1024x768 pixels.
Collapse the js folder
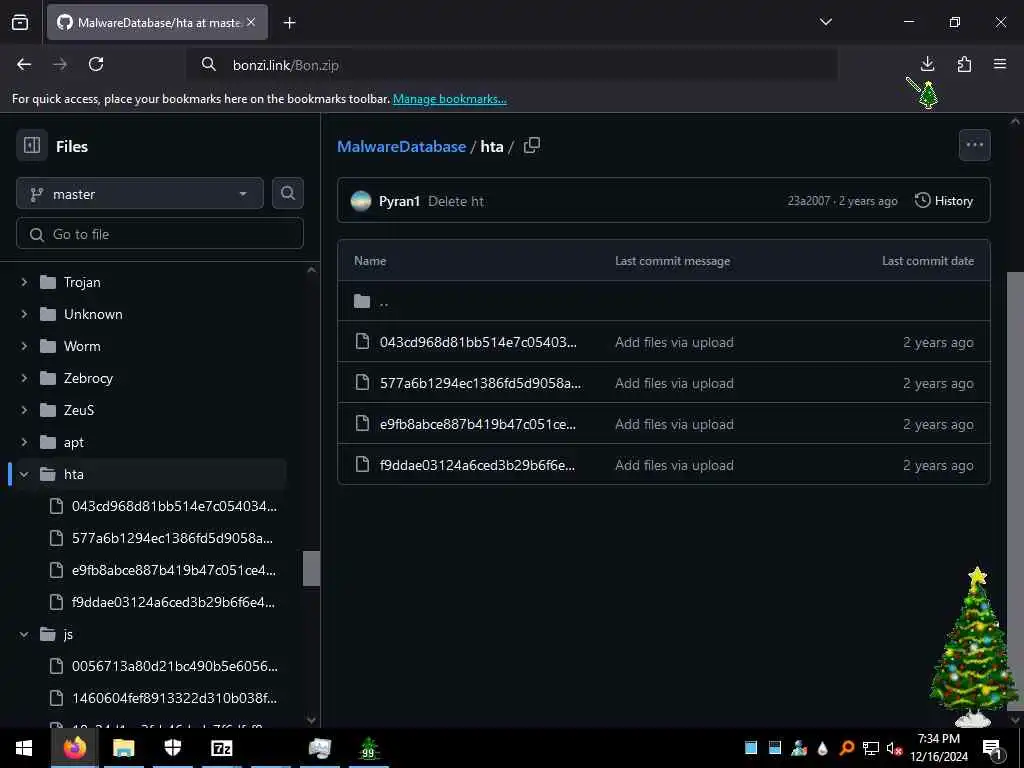pos(24,634)
